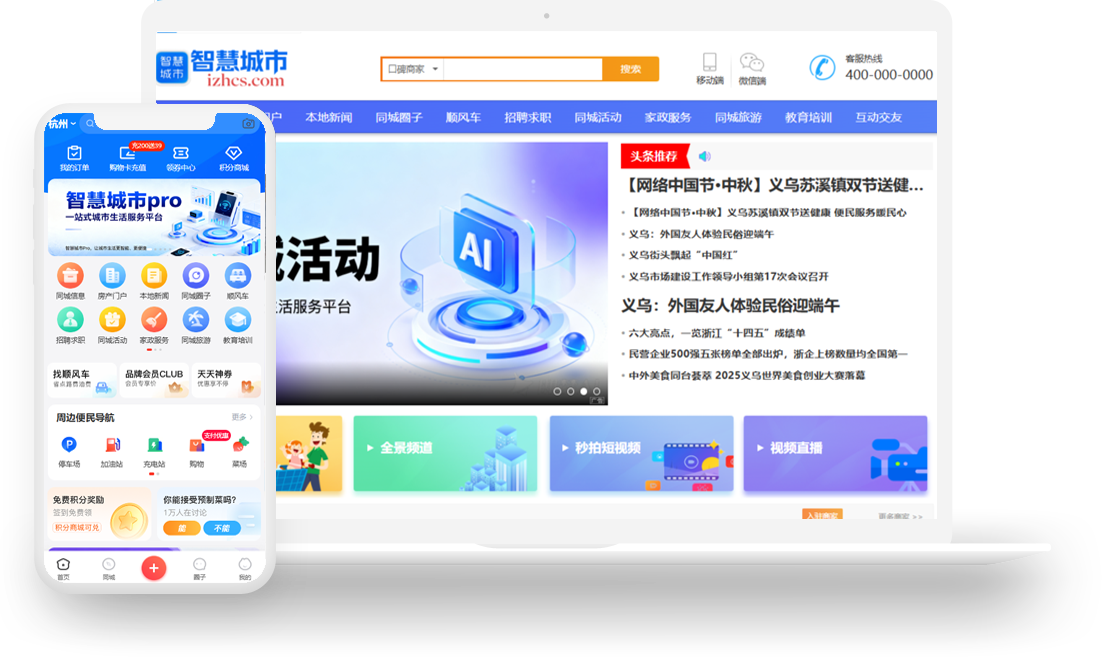The image size is (1114, 657).
Task: Tap the 房产门户 building icon
Action: (112, 275)
